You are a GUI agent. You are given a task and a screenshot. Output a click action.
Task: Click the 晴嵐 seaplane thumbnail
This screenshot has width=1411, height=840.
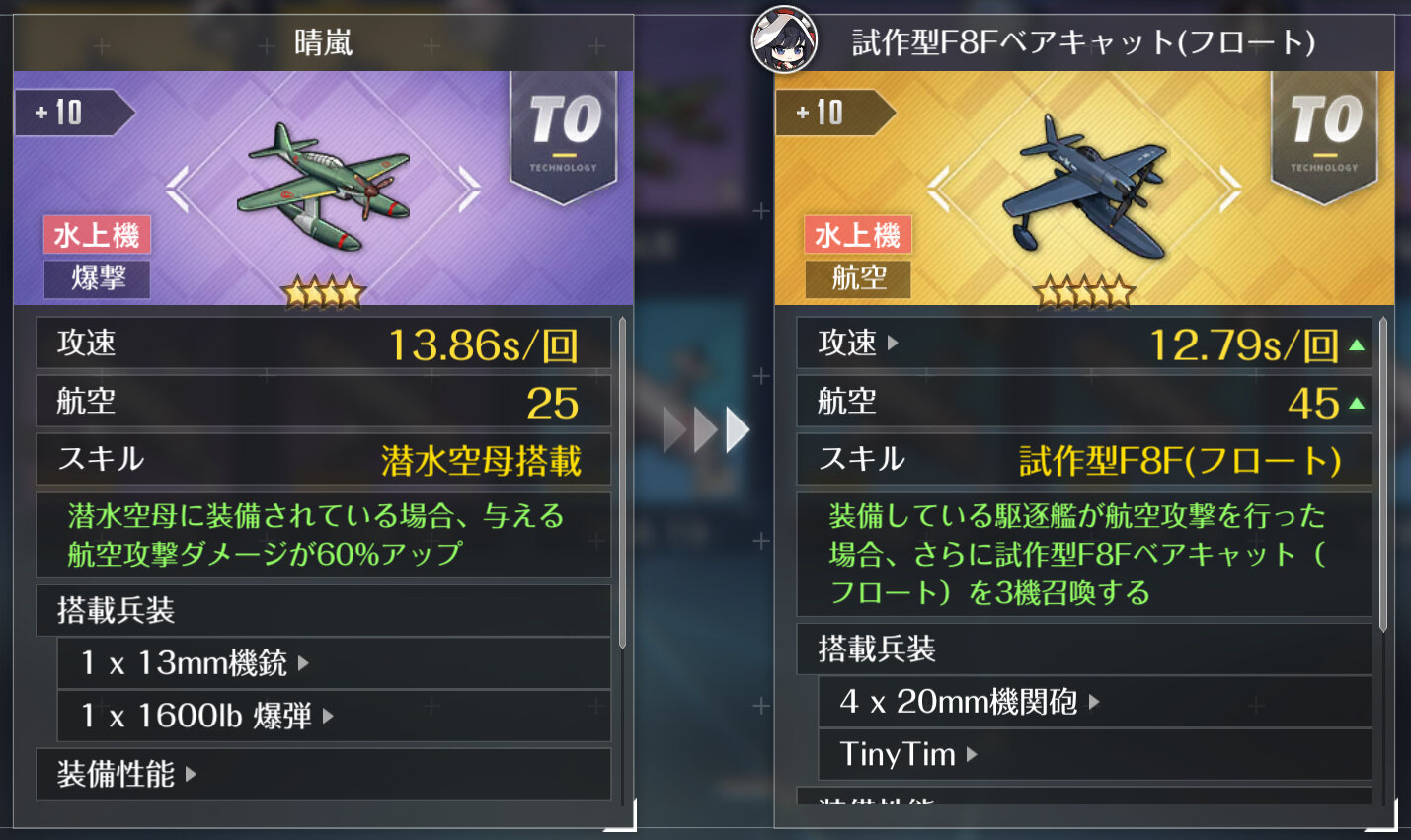pyautogui.click(x=323, y=186)
